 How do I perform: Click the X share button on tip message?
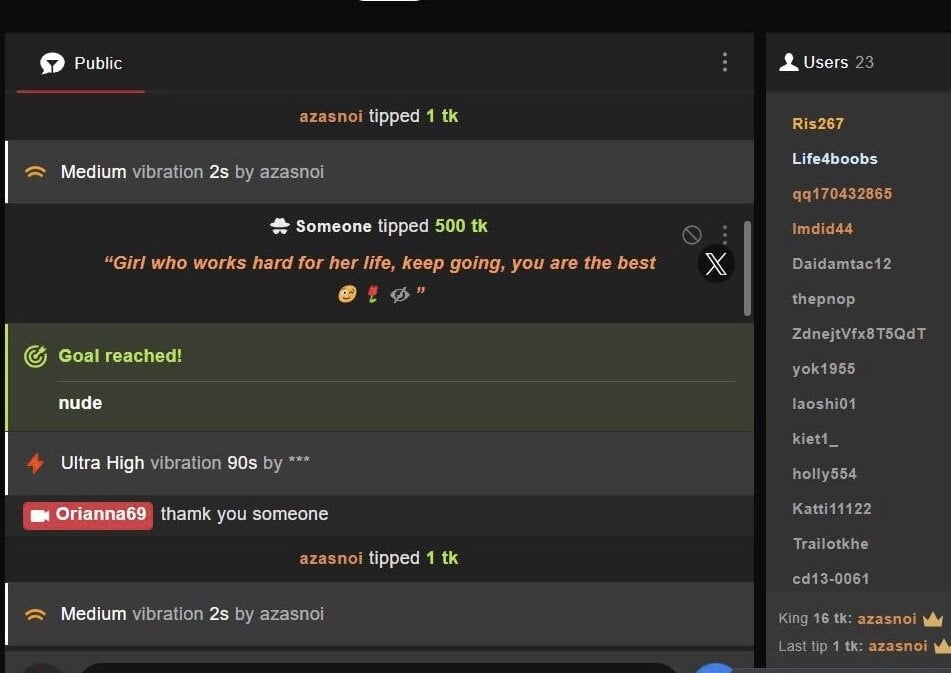tap(716, 264)
